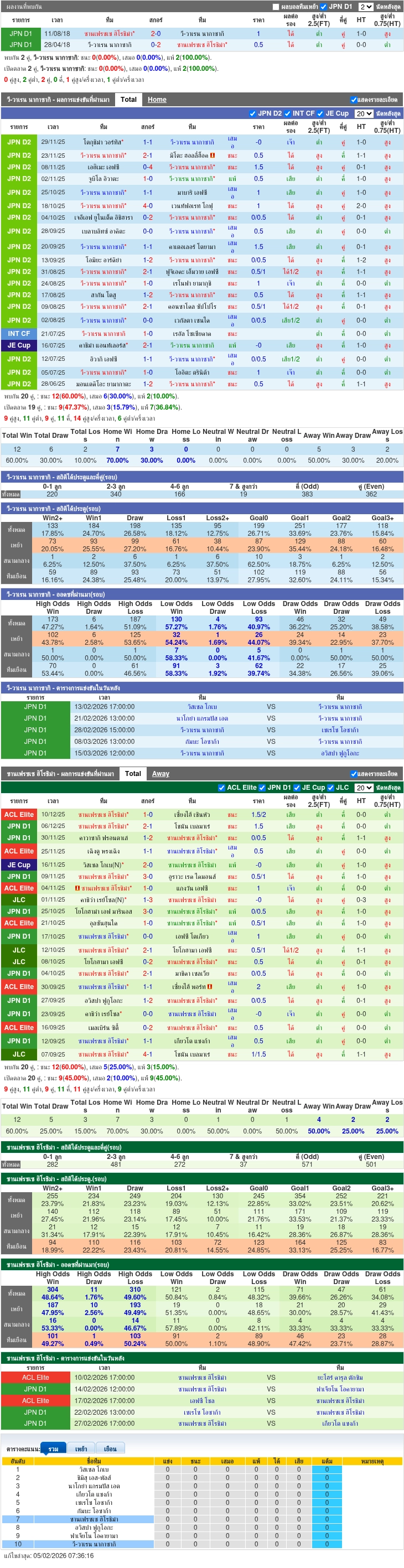Open the 0-2 score of 28/04/18 match

coord(156,45)
